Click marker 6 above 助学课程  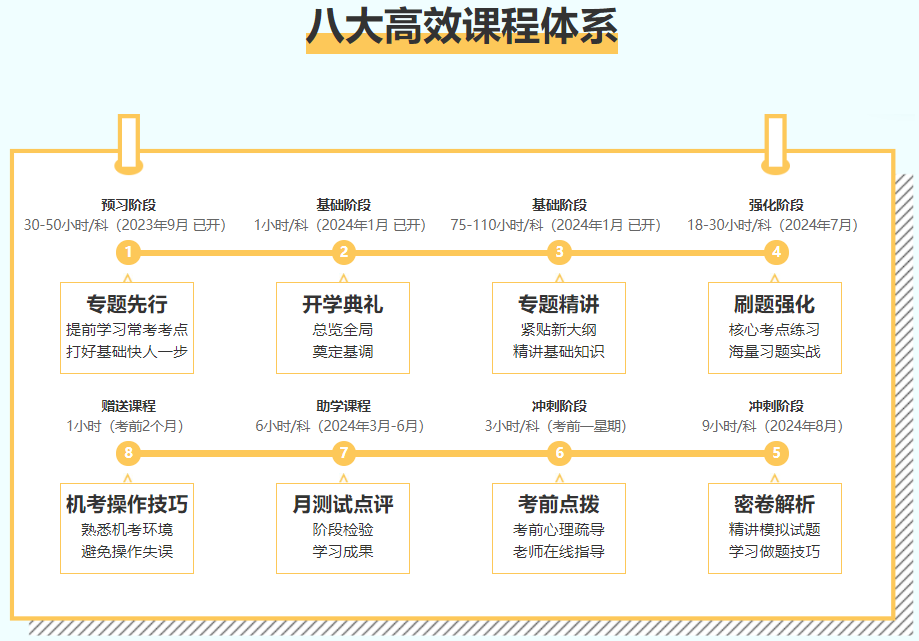pos(561,452)
